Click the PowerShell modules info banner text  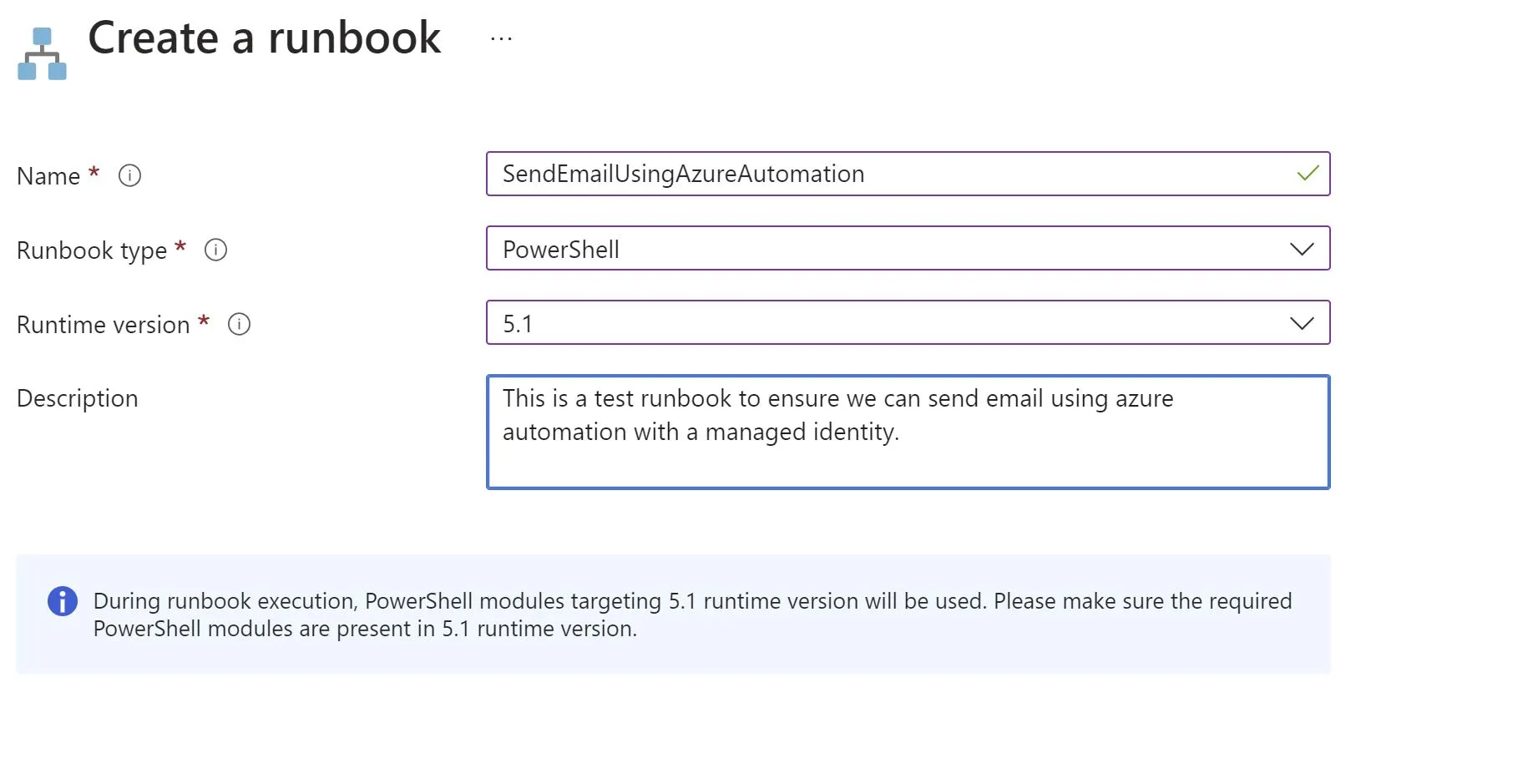[692, 615]
